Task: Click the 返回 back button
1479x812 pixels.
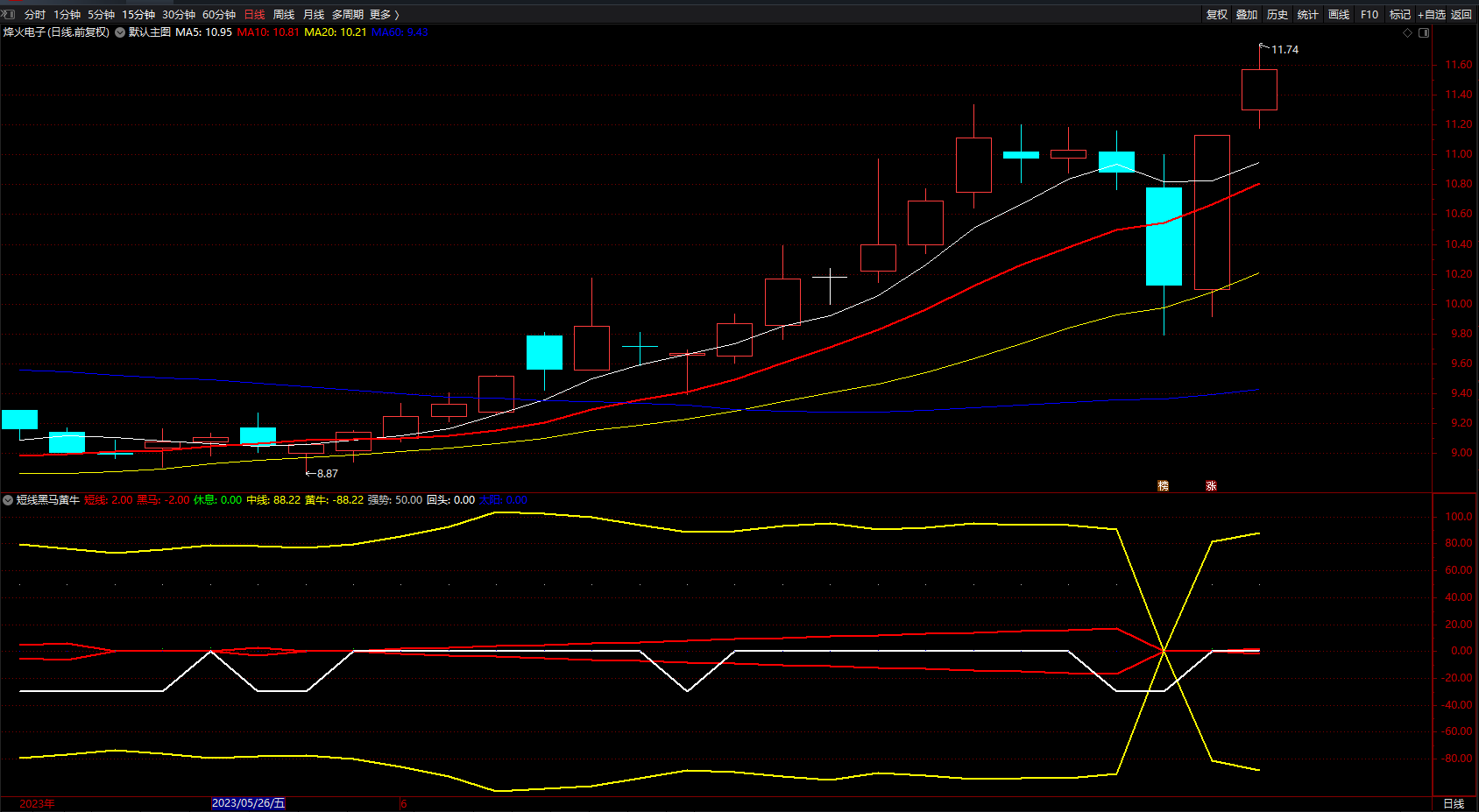Action: (x=1461, y=15)
